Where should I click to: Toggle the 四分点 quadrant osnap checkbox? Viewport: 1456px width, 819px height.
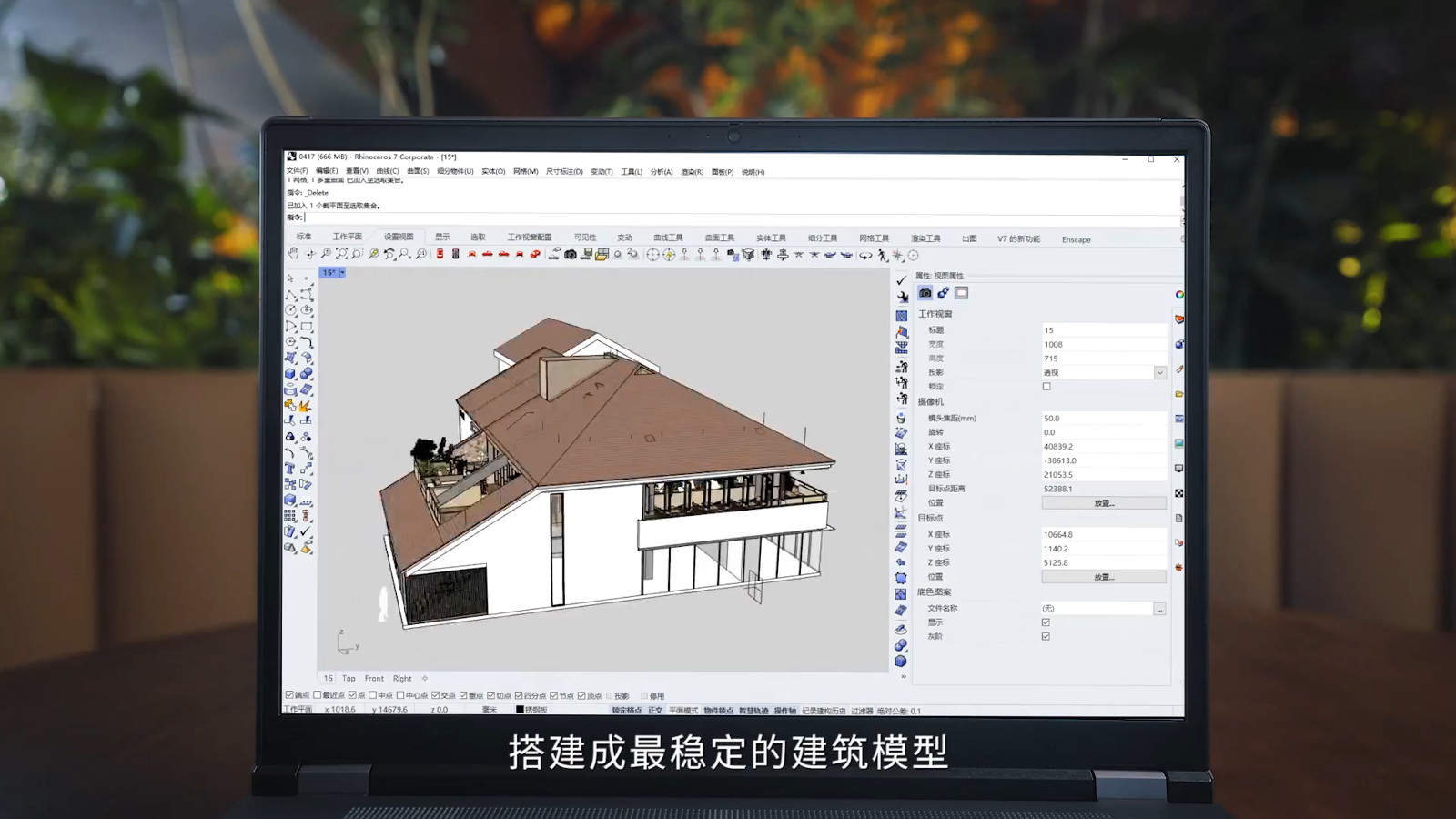click(x=519, y=695)
